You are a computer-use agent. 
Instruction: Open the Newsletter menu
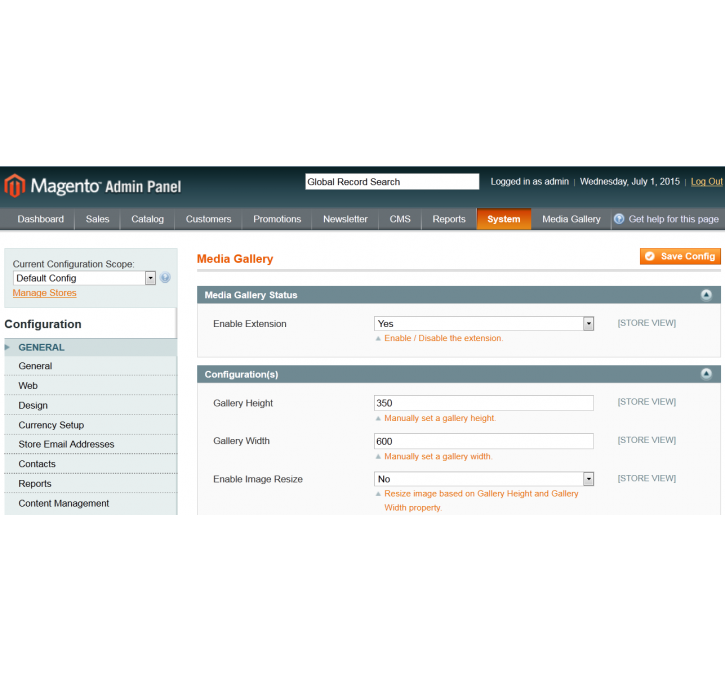pos(345,219)
